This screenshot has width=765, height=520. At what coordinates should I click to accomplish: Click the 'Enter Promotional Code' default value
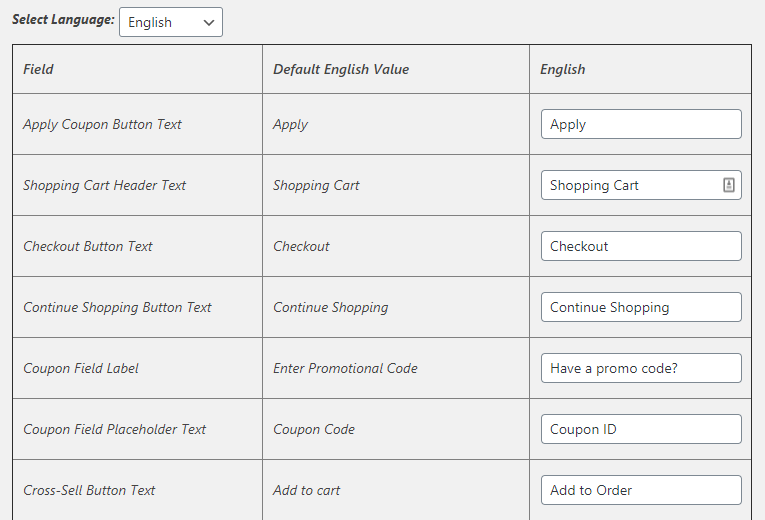click(x=345, y=368)
